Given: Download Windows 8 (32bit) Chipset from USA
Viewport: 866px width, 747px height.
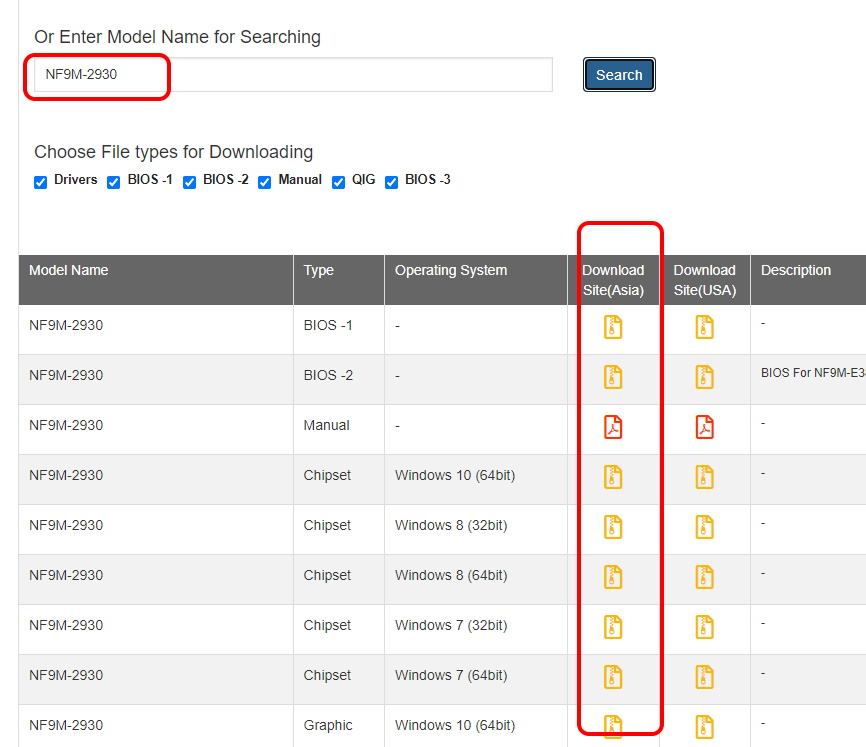Looking at the screenshot, I should [x=705, y=527].
